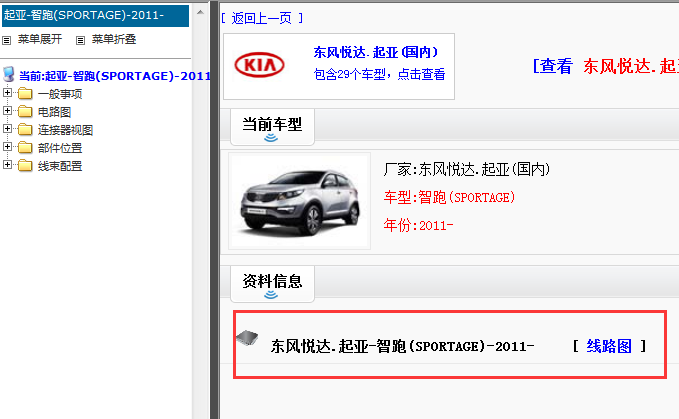Open the 线路图 link
The width and height of the screenshot is (679, 419).
[609, 346]
